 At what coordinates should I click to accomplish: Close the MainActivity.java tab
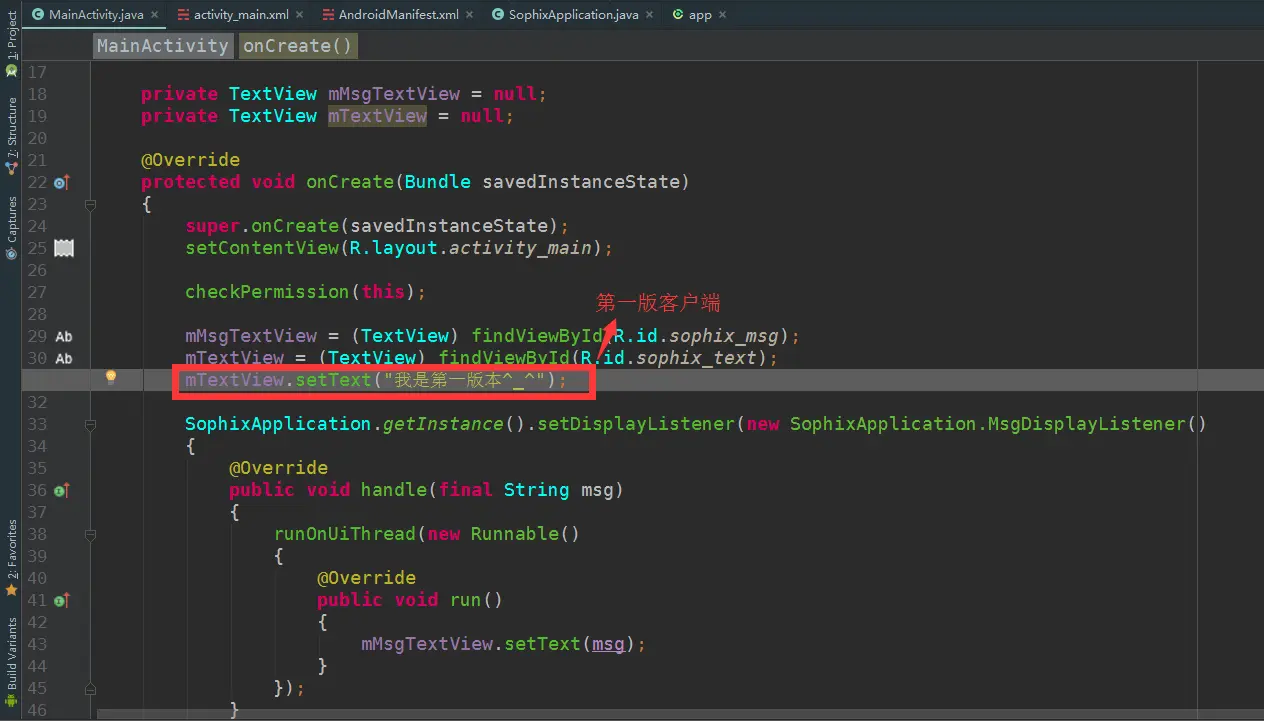tap(154, 15)
